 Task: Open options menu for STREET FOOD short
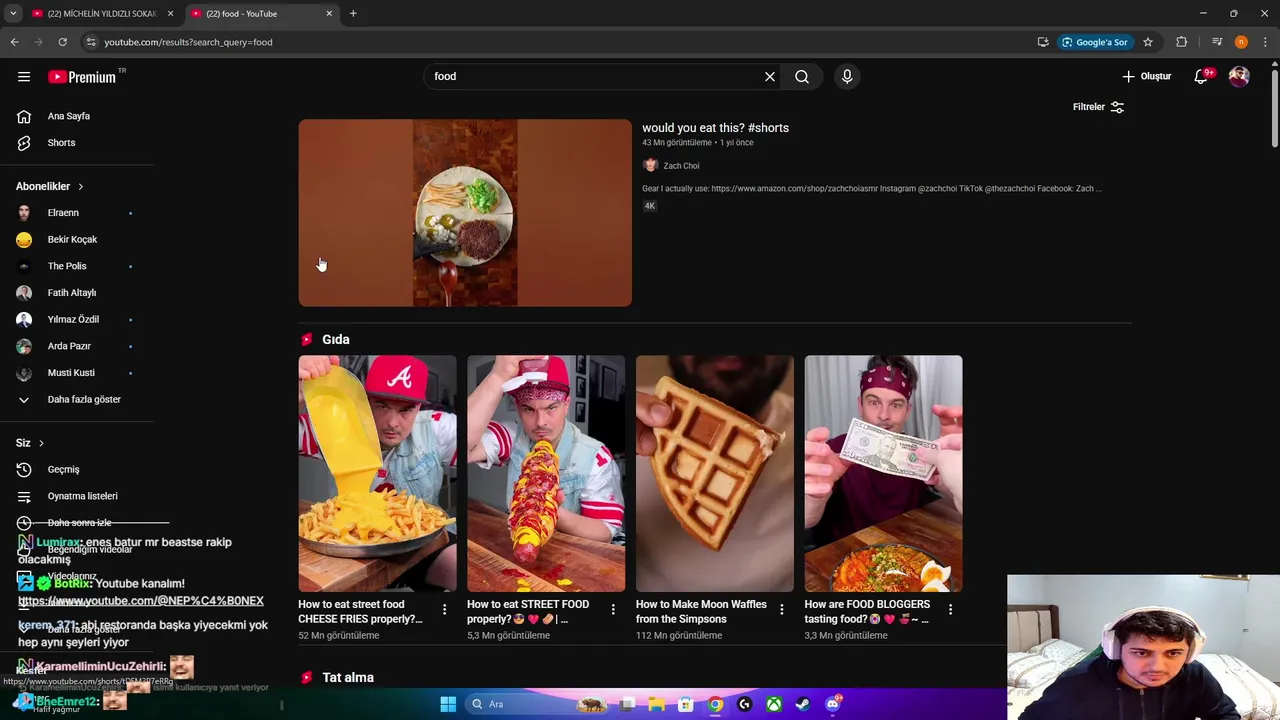coord(613,609)
